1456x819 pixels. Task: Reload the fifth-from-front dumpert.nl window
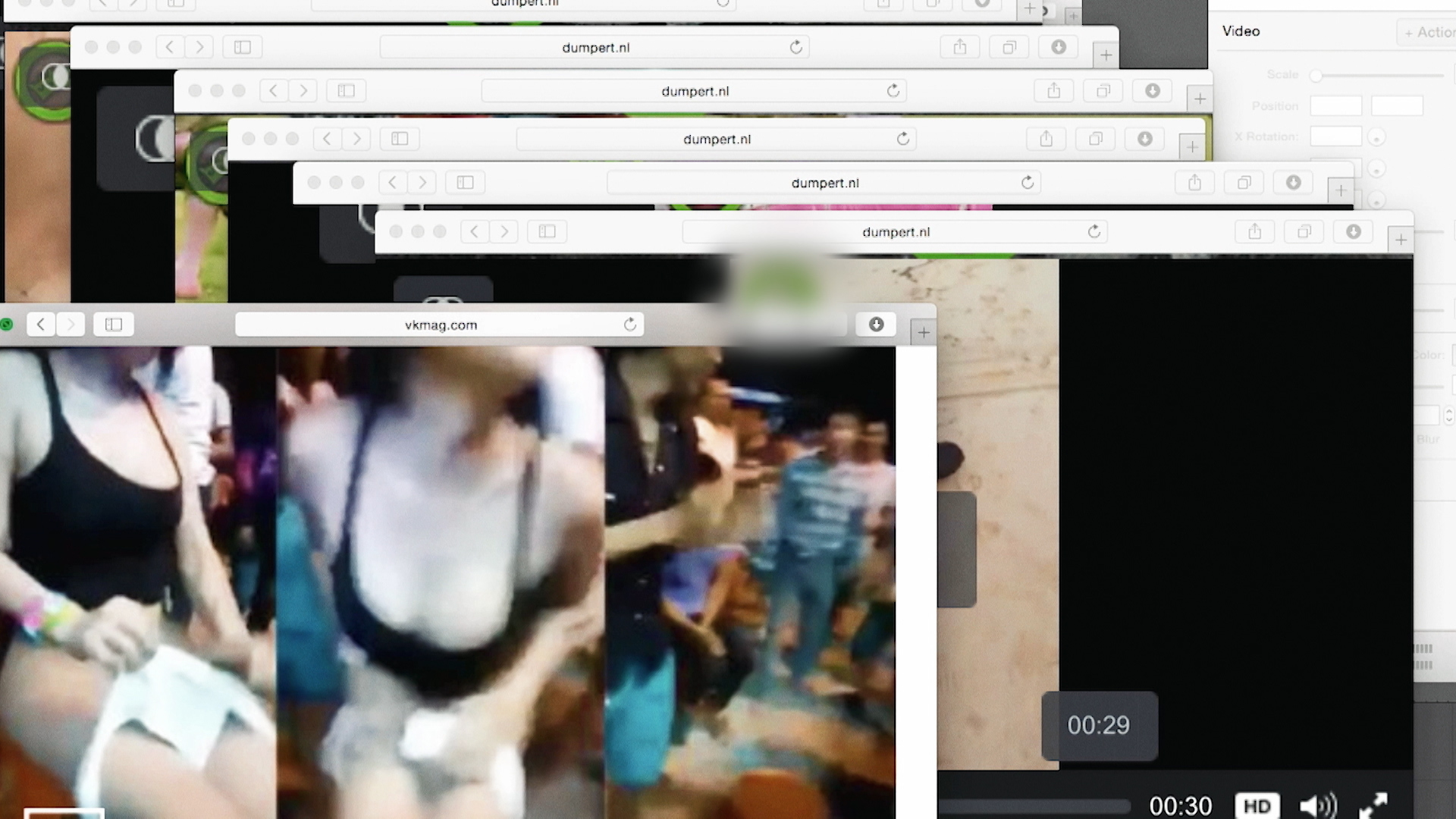pyautogui.click(x=795, y=47)
